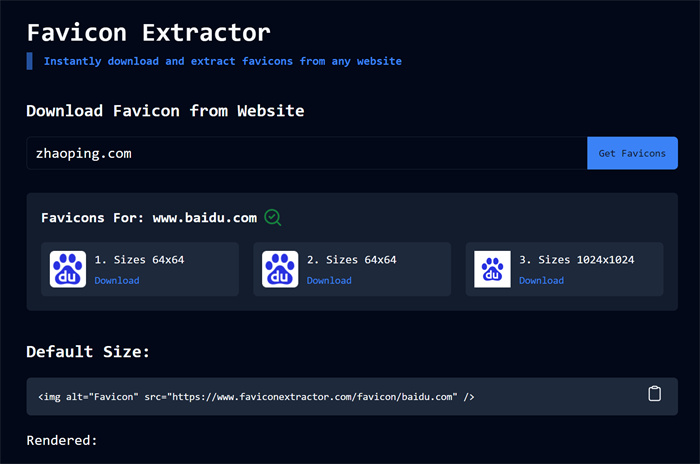Open the second 64x64 Baidu favicon thumbnail
The image size is (700, 464).
coord(280,269)
